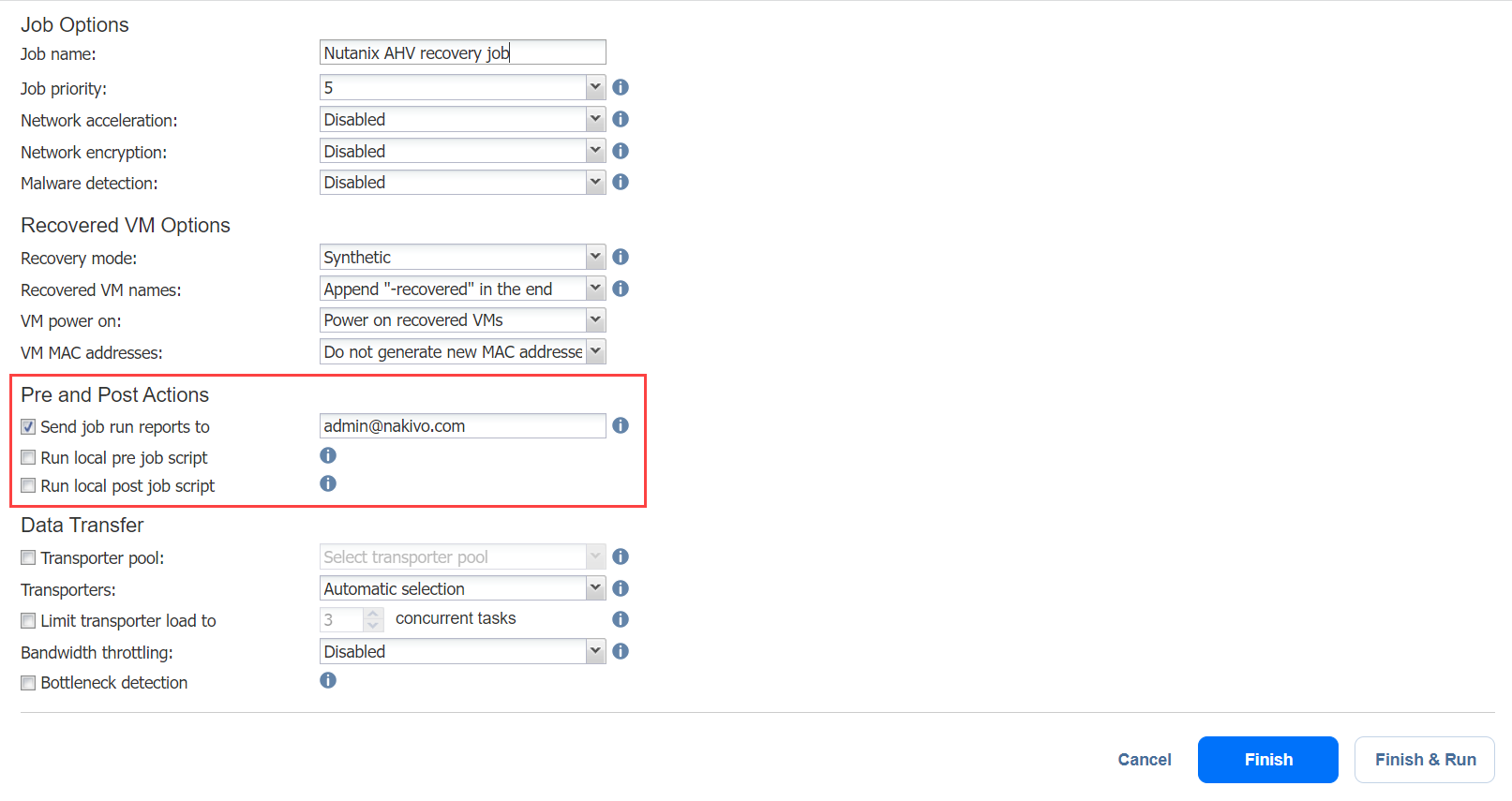Expand the Network acceleration dropdown

(x=462, y=119)
